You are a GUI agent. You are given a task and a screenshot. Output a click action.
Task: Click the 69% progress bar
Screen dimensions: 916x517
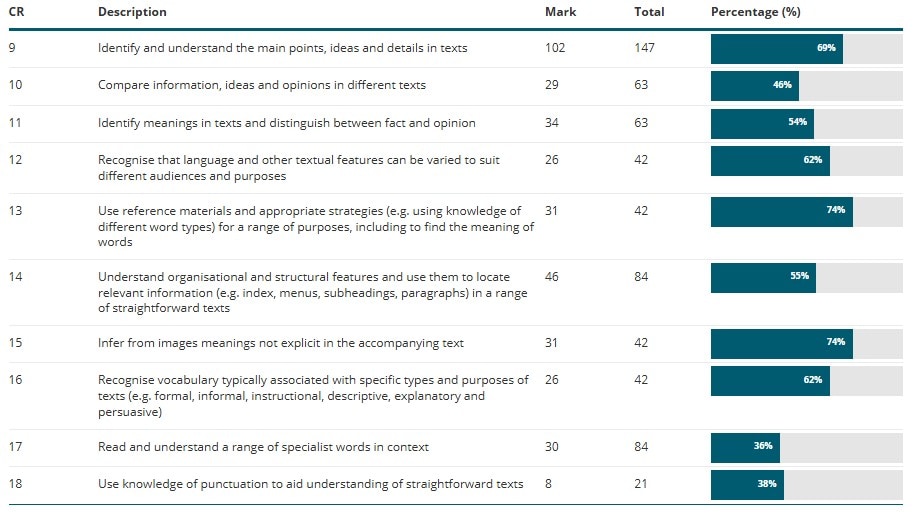(806, 48)
